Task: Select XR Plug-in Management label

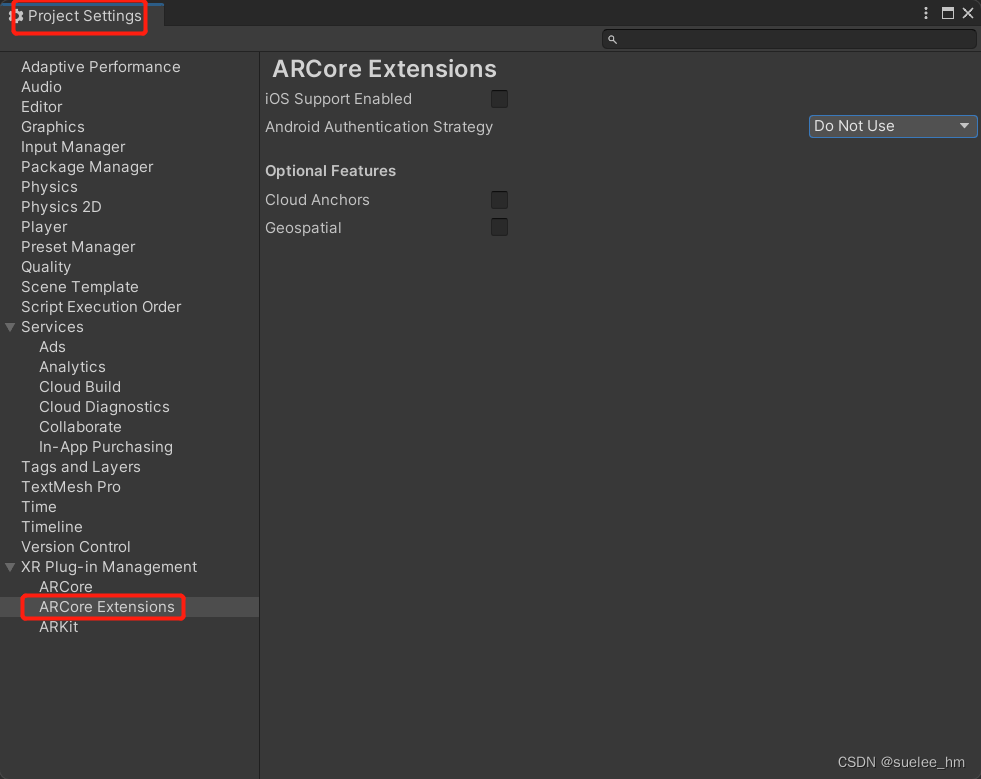Action: 109,568
